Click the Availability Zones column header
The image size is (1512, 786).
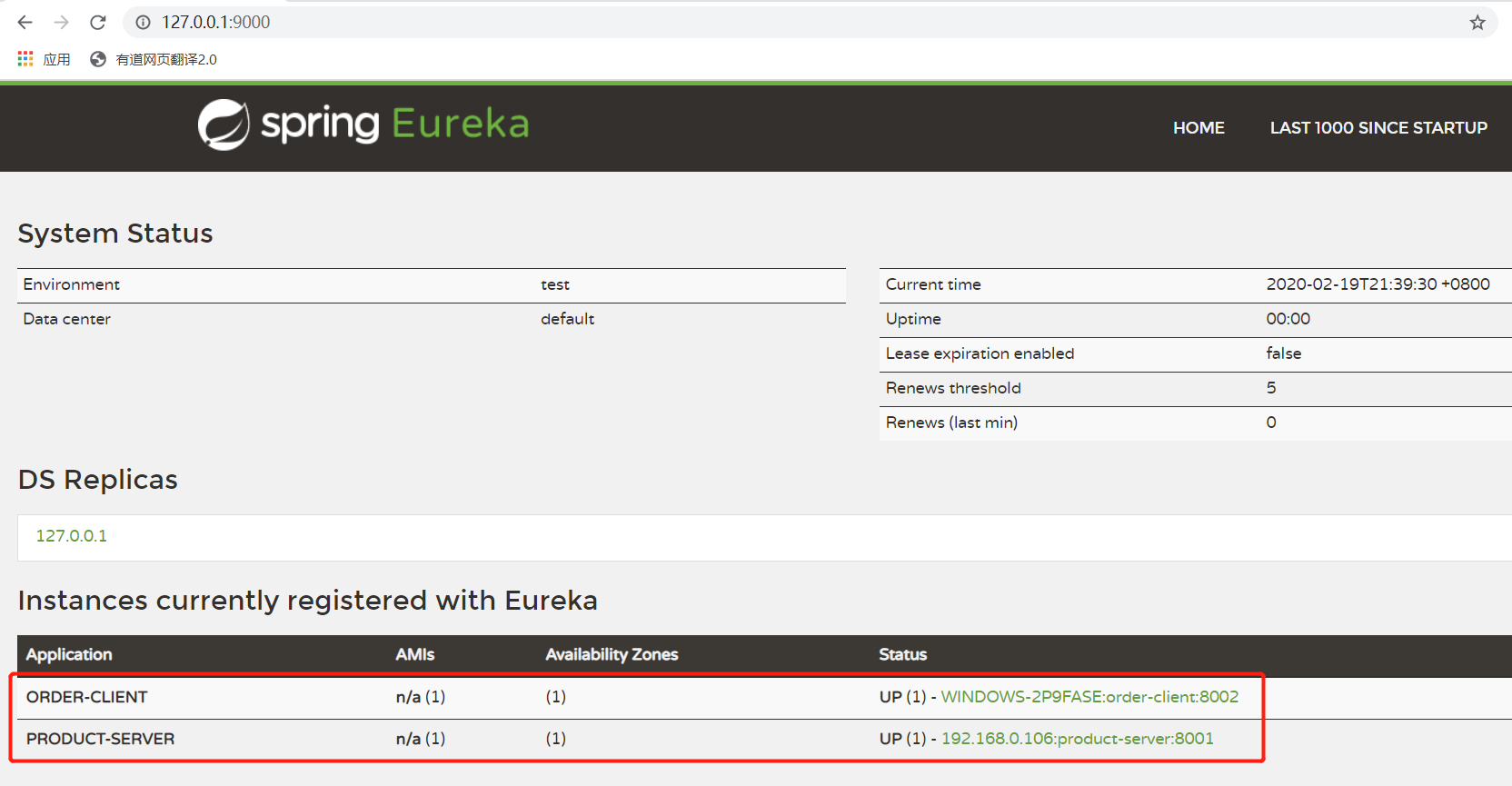click(x=612, y=654)
